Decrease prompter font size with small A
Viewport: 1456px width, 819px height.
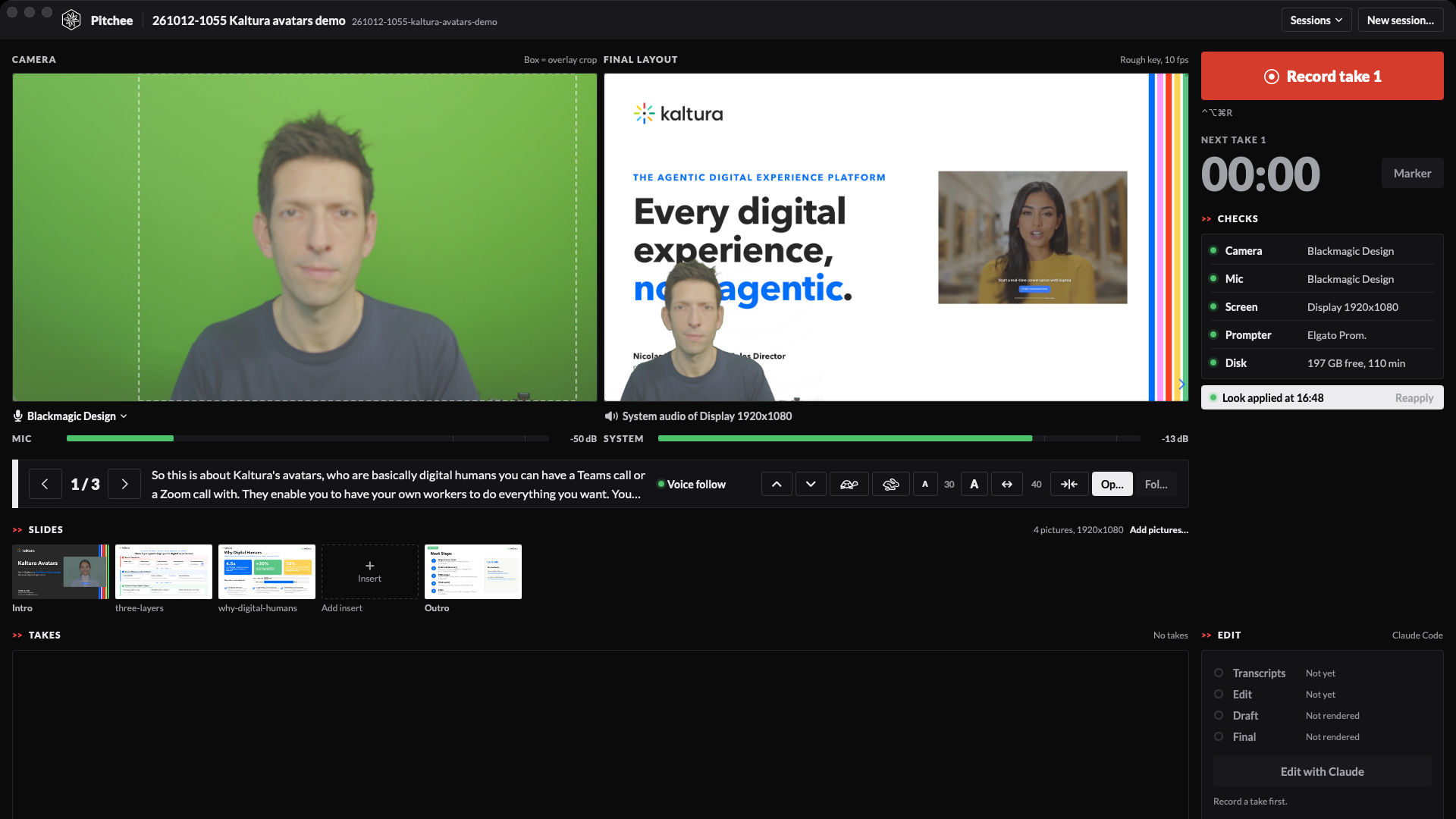(x=925, y=484)
